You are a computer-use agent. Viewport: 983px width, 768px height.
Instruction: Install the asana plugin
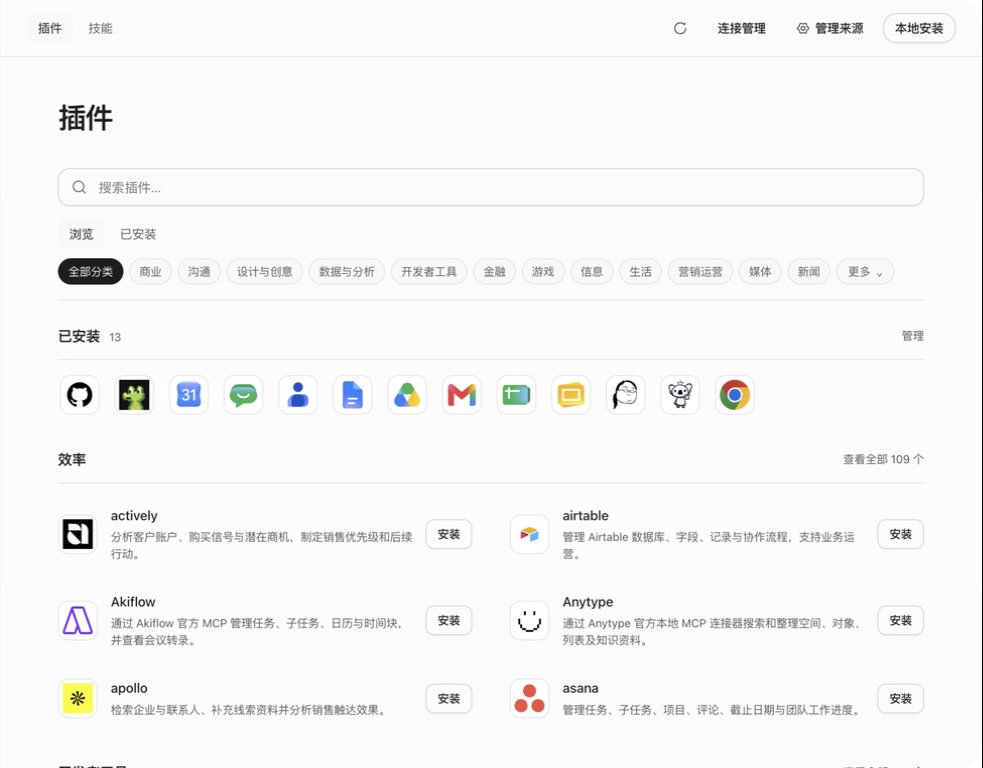pos(900,698)
